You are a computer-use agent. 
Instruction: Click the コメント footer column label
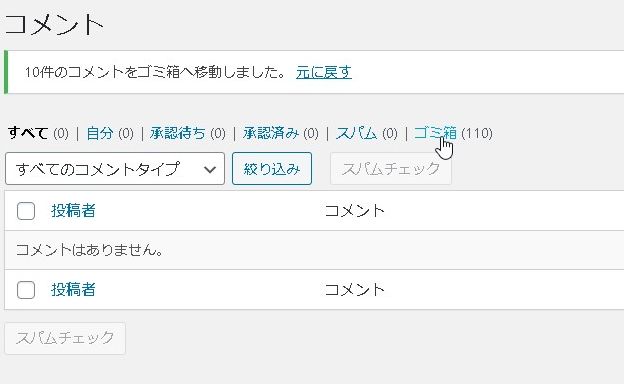click(x=355, y=289)
